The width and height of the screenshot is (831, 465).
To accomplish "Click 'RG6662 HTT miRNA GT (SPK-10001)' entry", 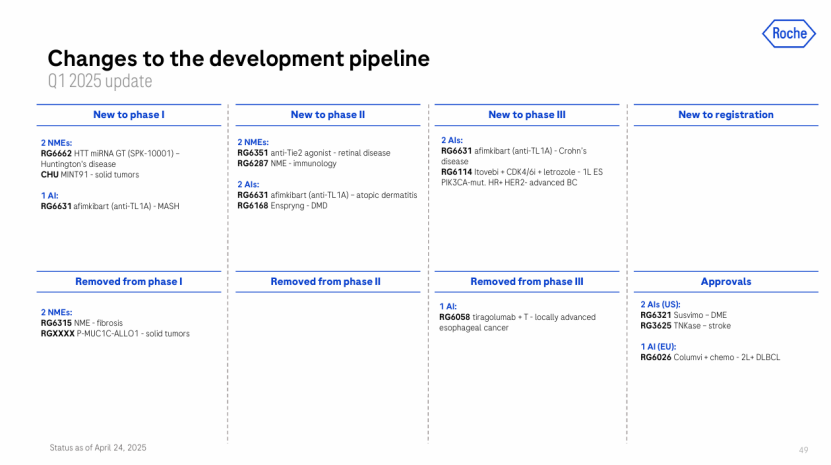I will click(110, 159).
